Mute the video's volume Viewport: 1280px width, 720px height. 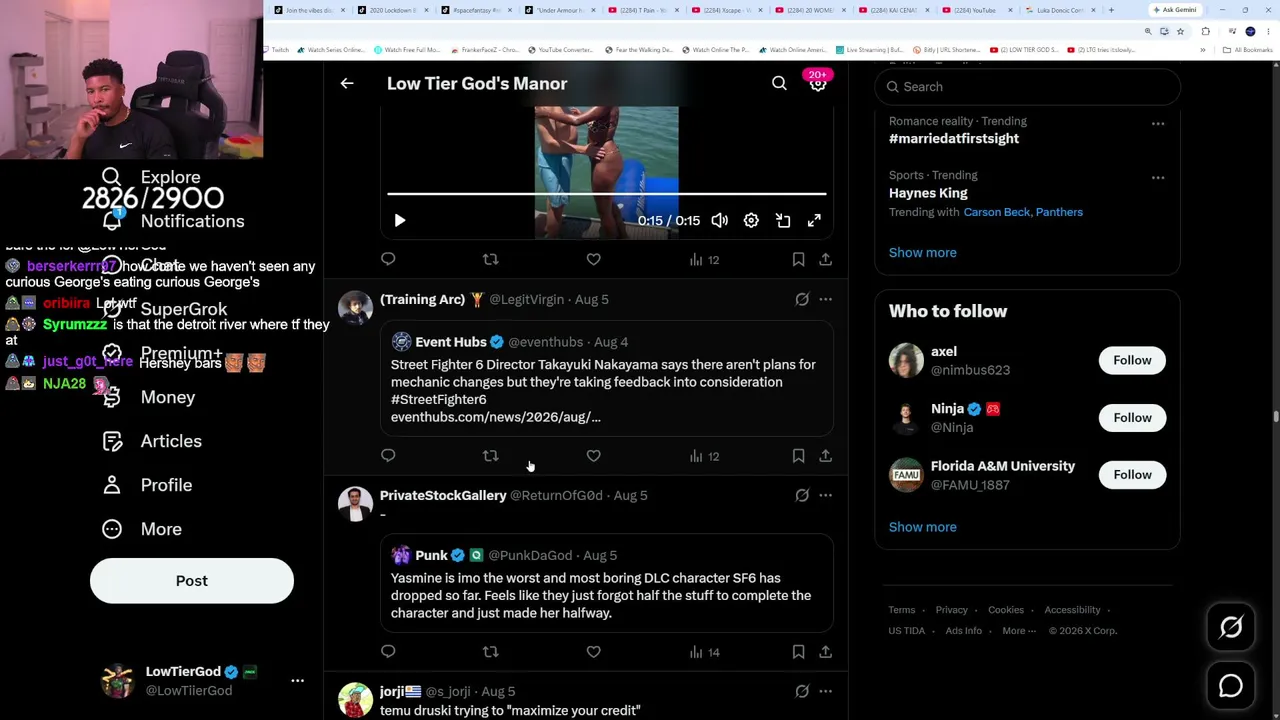tap(720, 221)
